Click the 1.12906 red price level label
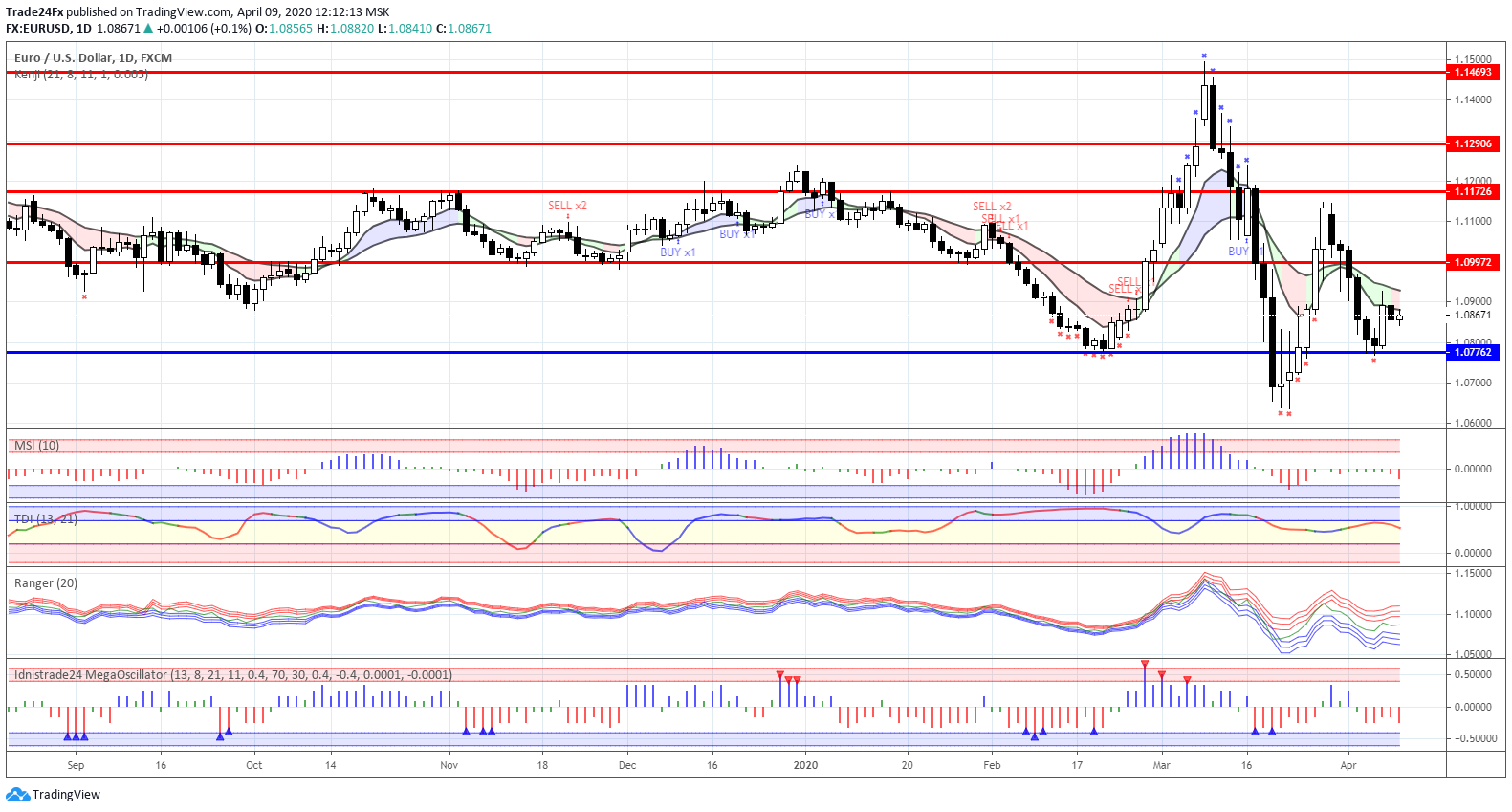This screenshot has width=1512, height=812. pos(1473,144)
